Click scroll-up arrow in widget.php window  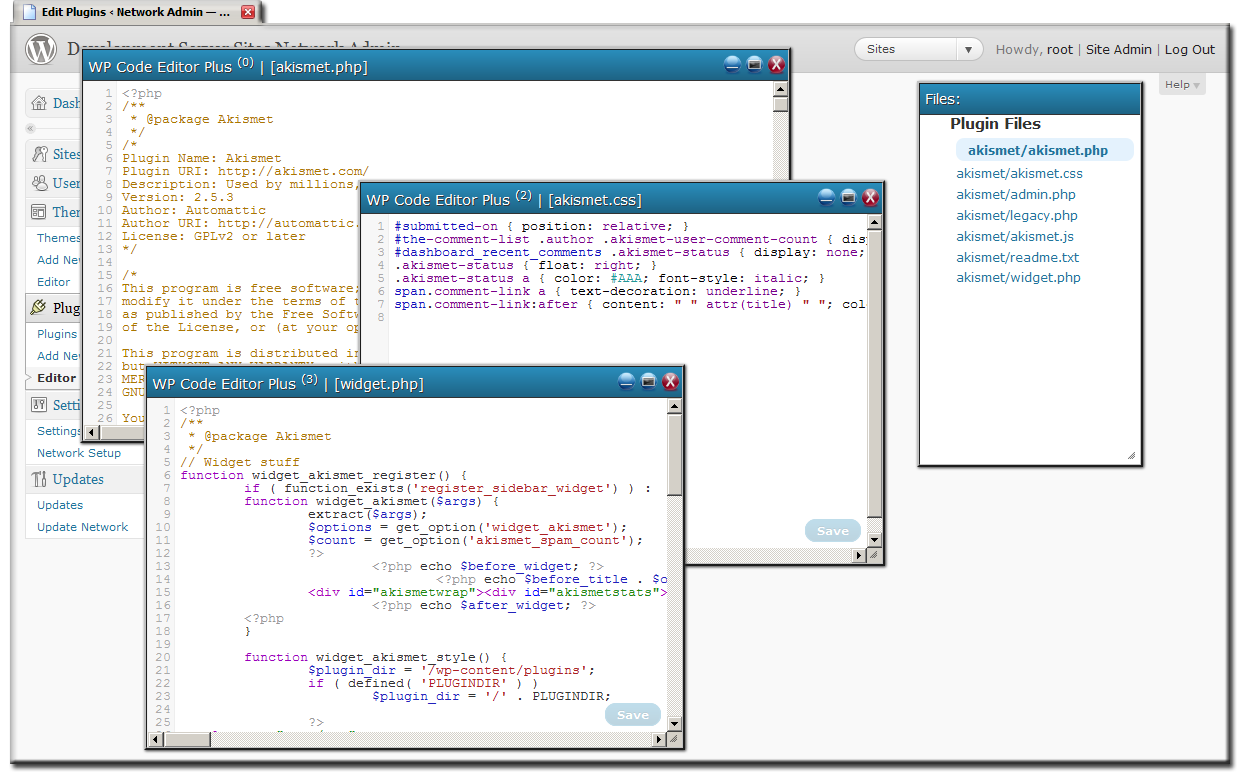click(x=674, y=407)
